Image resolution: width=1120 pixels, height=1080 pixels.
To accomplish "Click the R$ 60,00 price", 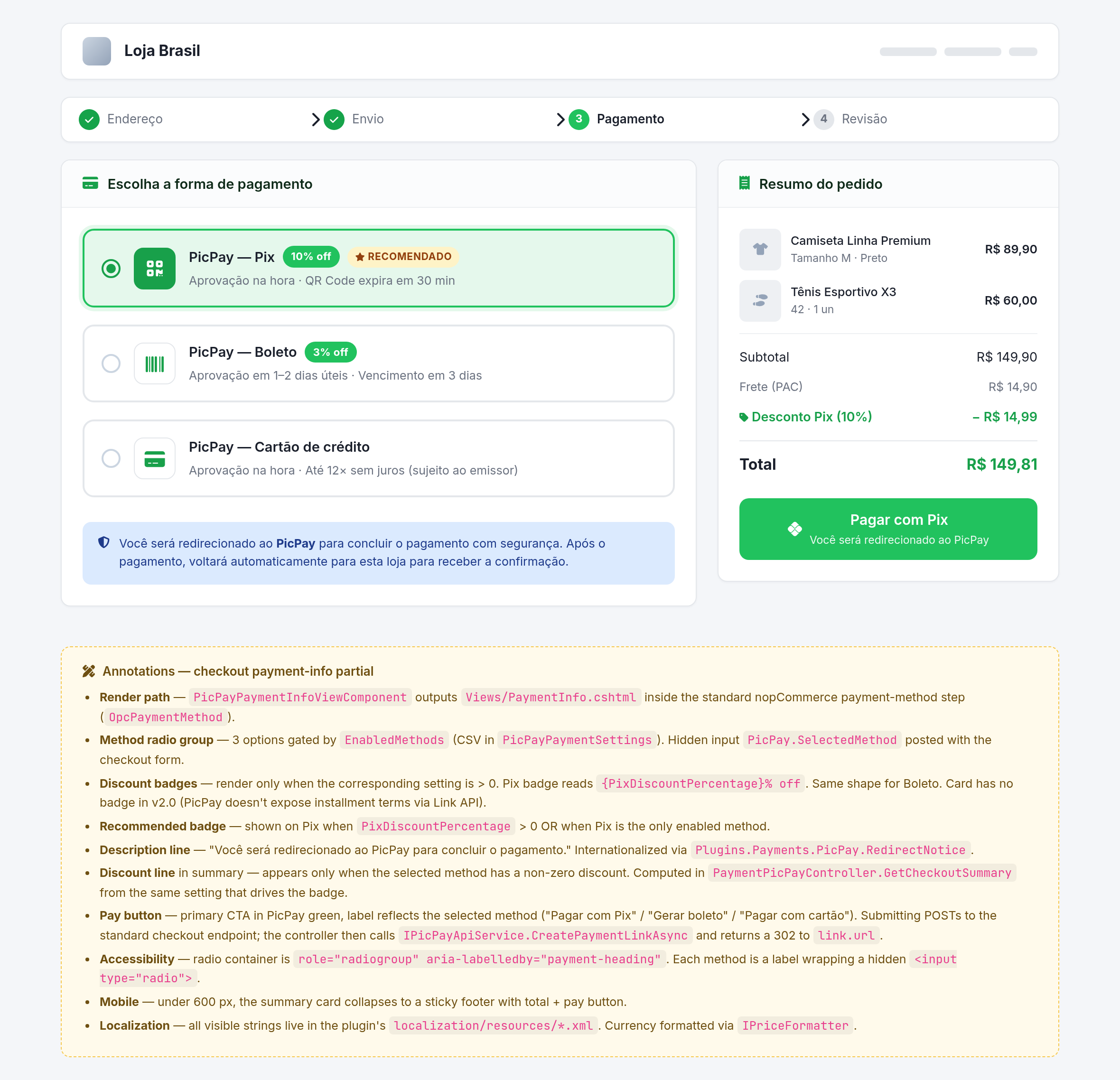I will (1011, 300).
